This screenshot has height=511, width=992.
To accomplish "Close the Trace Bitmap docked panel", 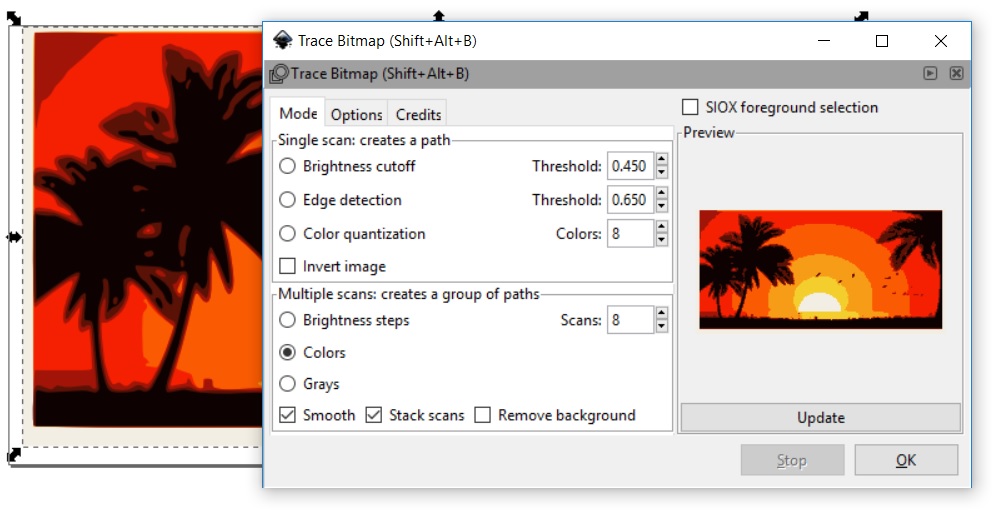I will tap(956, 73).
